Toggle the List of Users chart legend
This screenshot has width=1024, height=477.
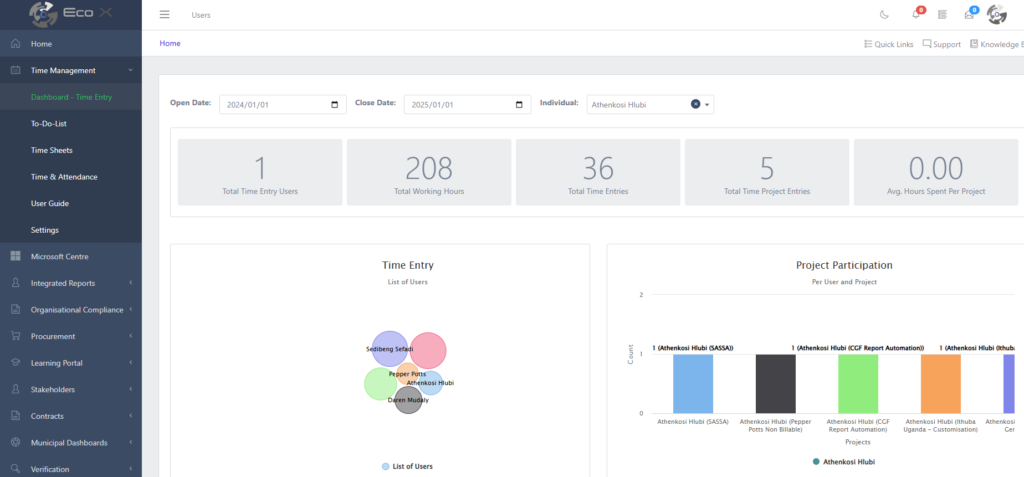pos(407,467)
